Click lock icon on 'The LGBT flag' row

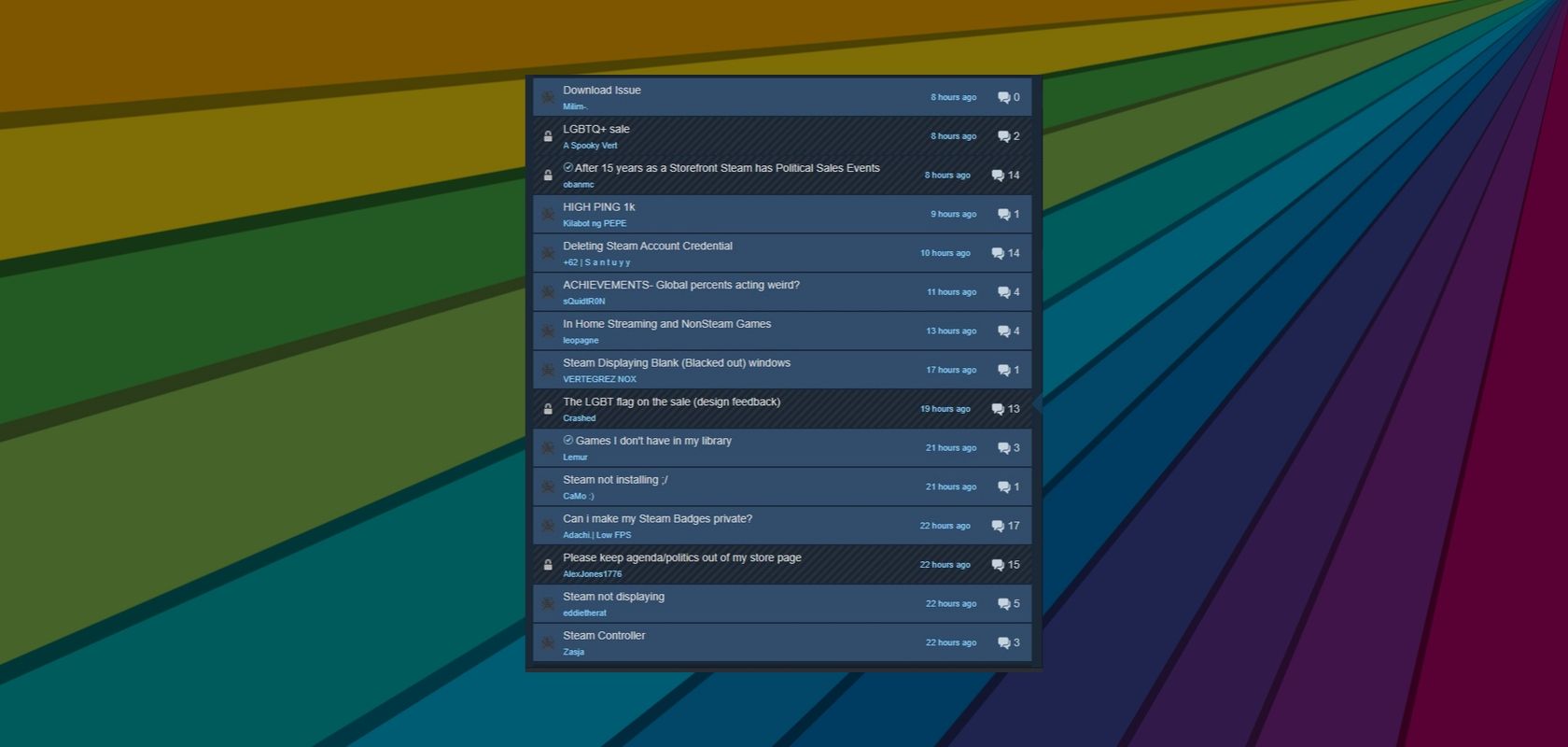(x=548, y=409)
